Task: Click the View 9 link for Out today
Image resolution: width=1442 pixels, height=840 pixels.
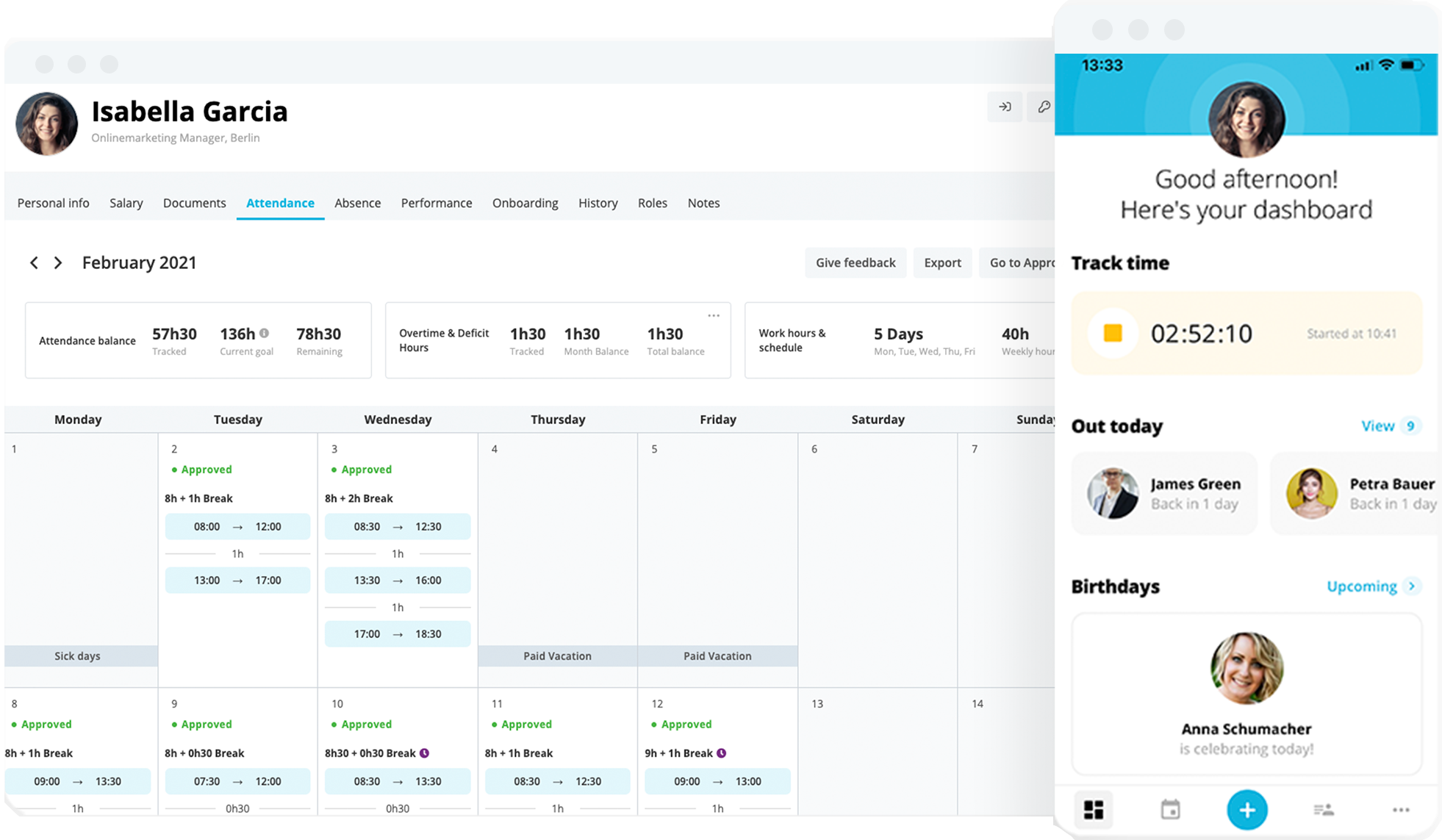Action: (1389, 425)
